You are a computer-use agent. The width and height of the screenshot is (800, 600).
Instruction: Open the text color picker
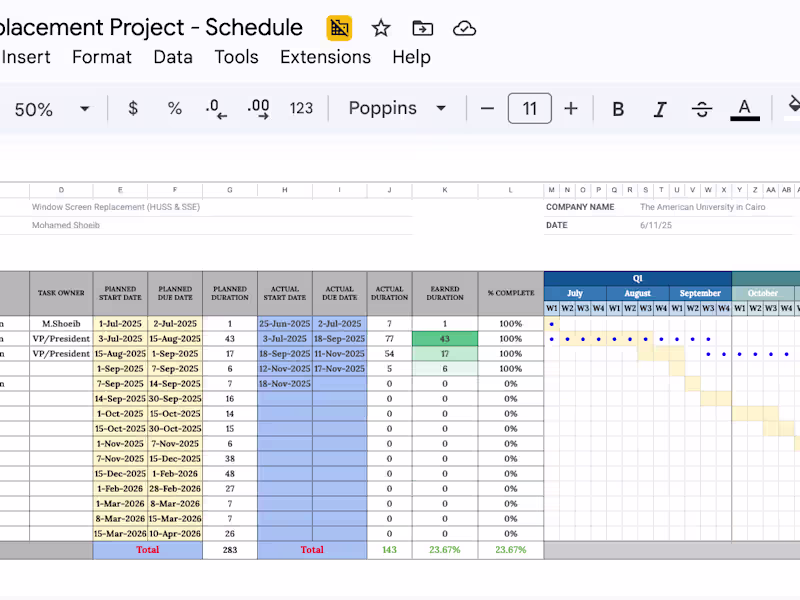tap(744, 109)
